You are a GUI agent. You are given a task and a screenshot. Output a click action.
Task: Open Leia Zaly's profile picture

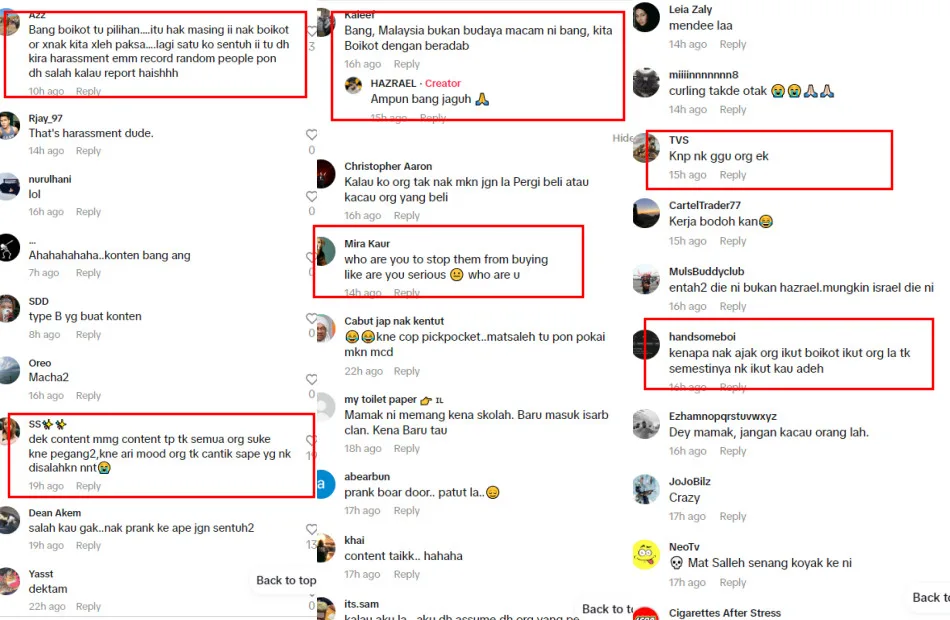[x=646, y=18]
